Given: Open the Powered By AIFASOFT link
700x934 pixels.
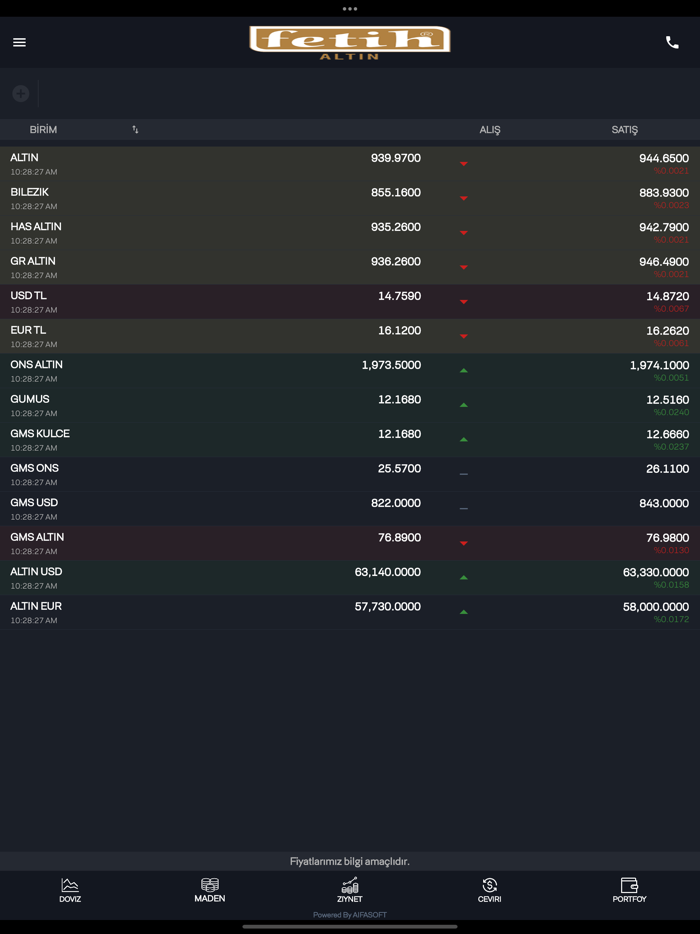Looking at the screenshot, I should (350, 915).
